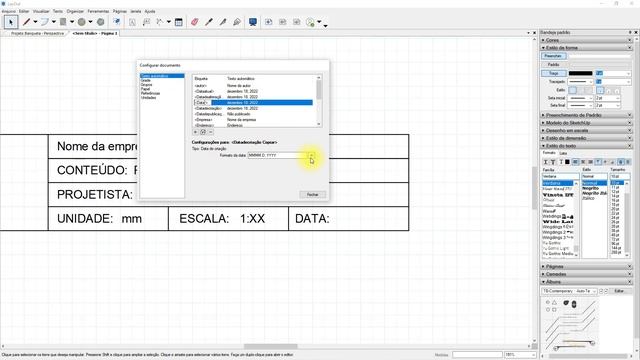Click the Add Page icon
This screenshot has height=360, width=640.
[269, 22]
